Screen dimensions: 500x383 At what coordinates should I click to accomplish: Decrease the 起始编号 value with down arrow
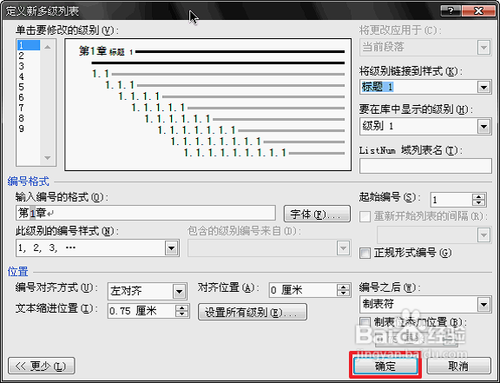[479, 203]
